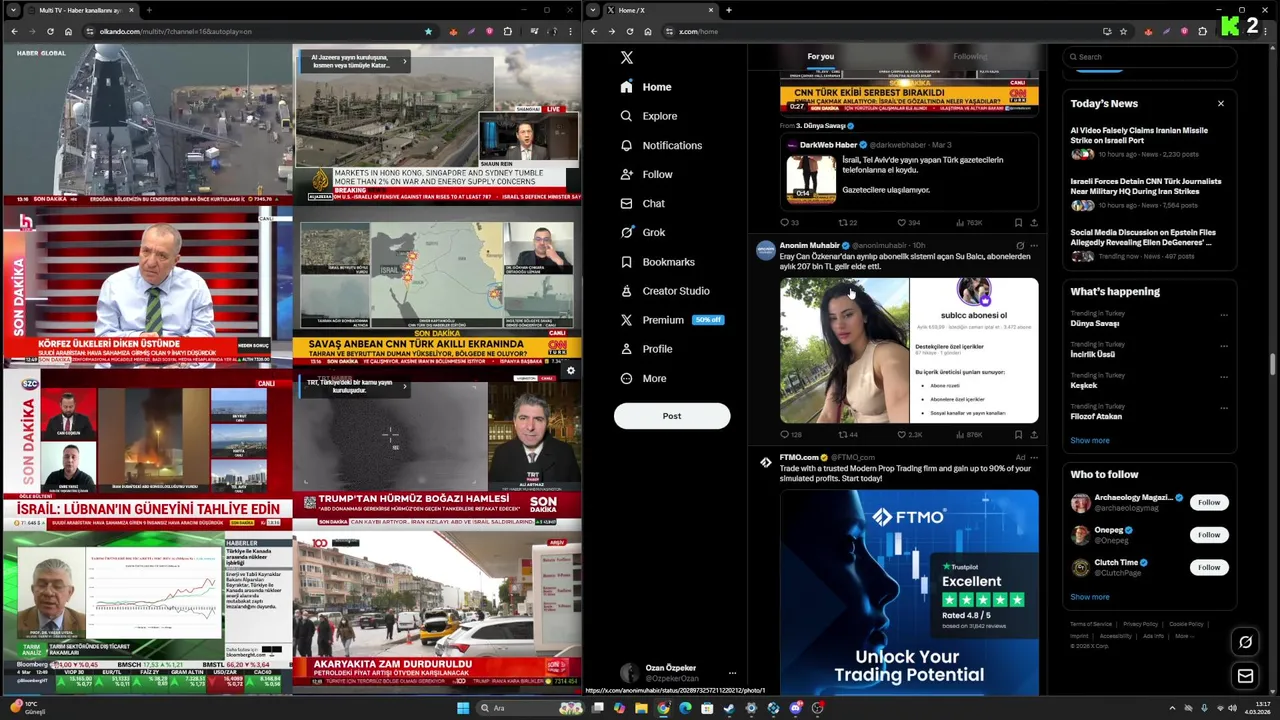Open the Grok floating button
Image resolution: width=1280 pixels, height=720 pixels.
click(1245, 642)
